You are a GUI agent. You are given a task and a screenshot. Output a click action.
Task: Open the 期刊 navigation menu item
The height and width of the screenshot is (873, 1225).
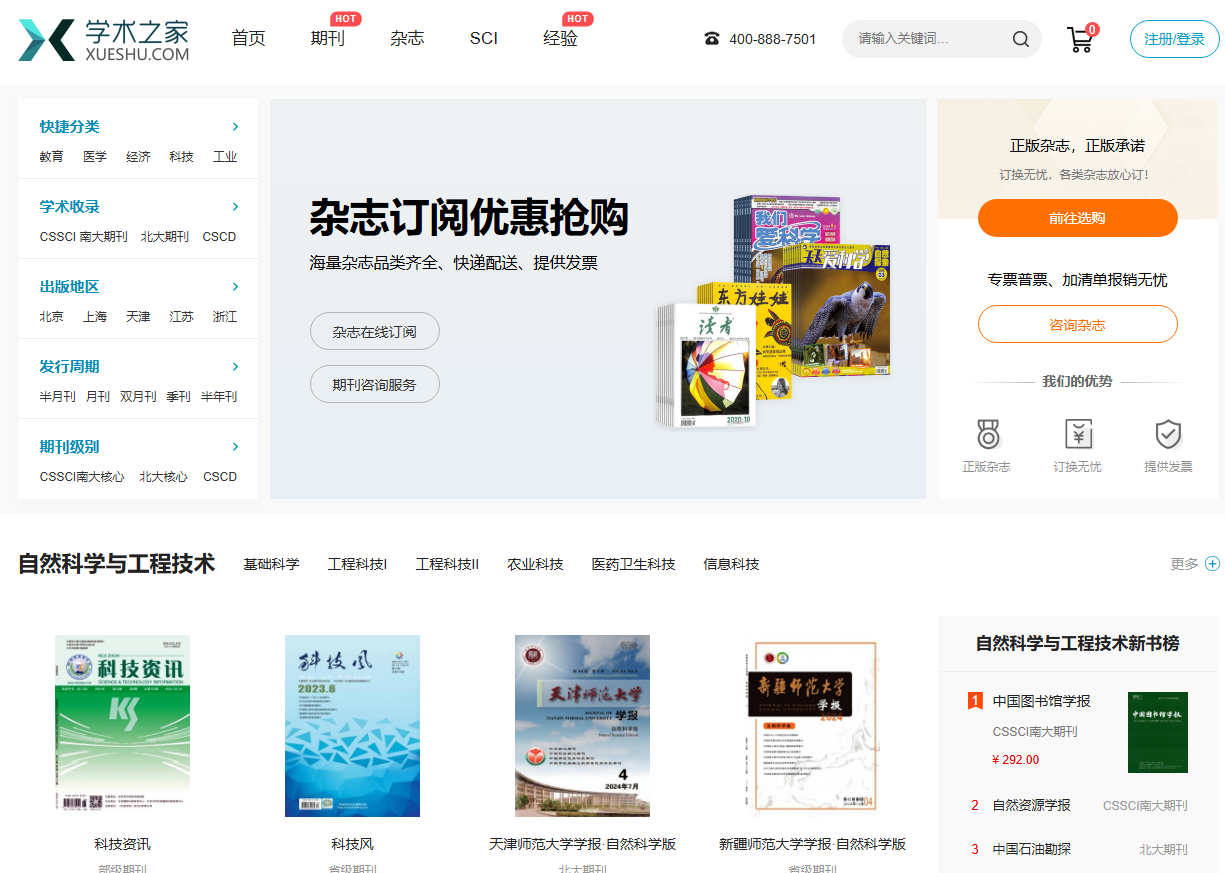click(327, 39)
